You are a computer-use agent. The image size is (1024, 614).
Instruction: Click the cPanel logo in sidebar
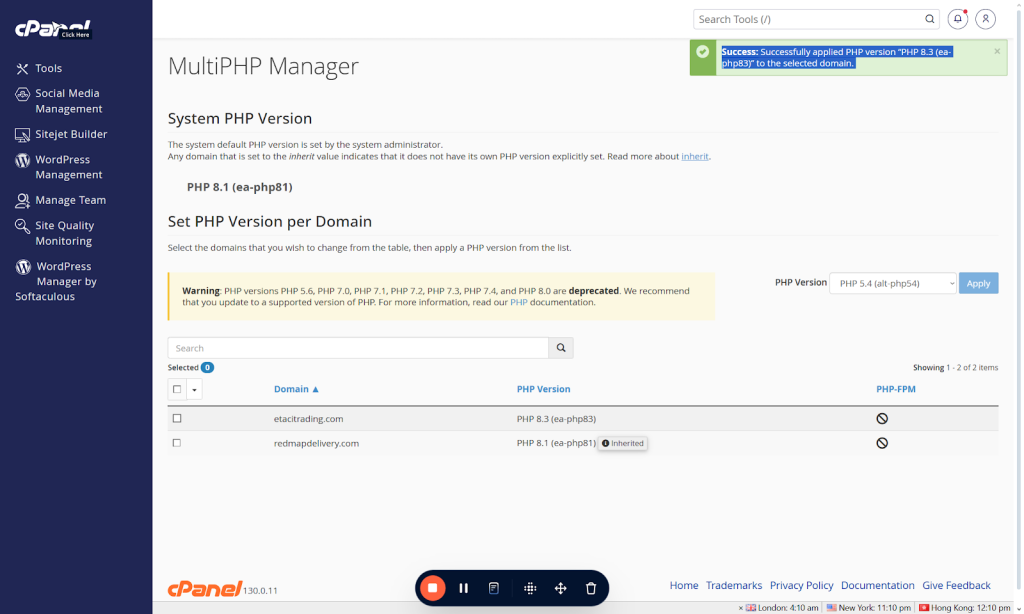[x=53, y=29]
